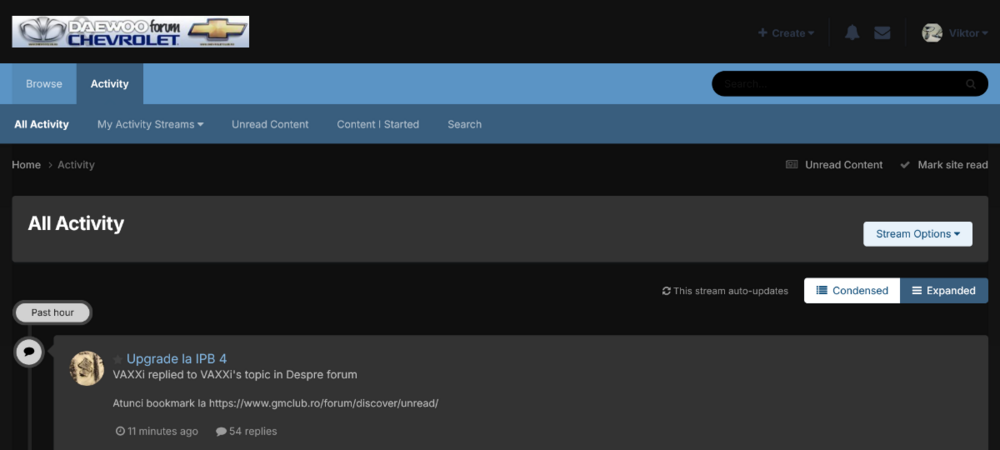Screen dimensions: 1000x450
Task: Click the star icon beside Upgrade la IPB 4
Action: pos(118,359)
